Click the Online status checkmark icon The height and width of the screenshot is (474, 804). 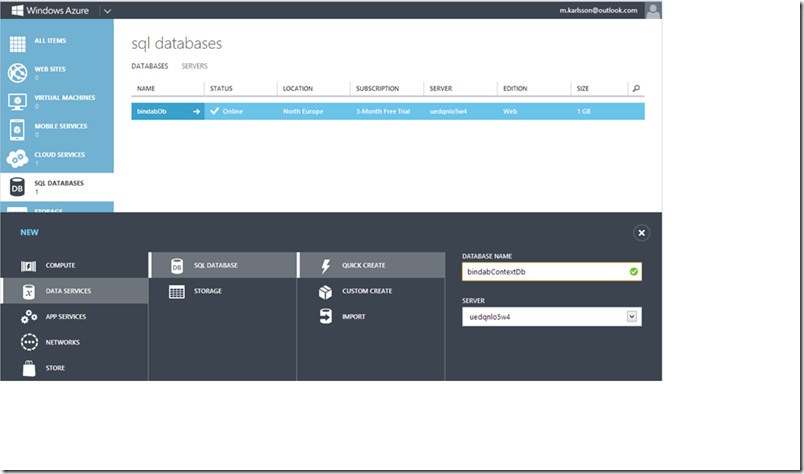click(215, 111)
